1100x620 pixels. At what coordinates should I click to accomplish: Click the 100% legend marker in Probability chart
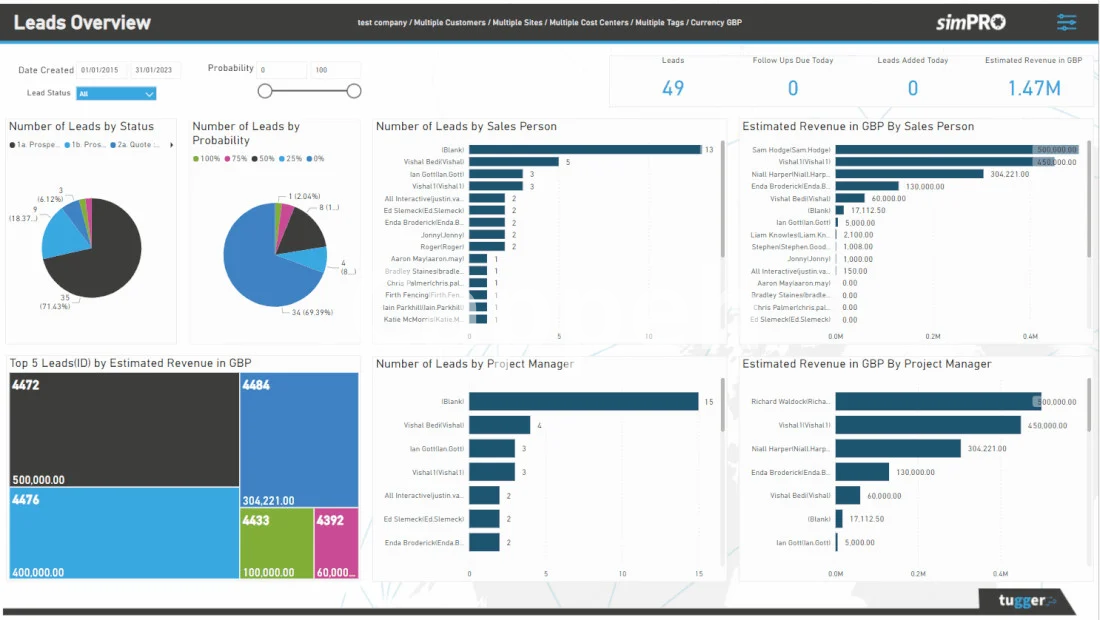click(197, 159)
